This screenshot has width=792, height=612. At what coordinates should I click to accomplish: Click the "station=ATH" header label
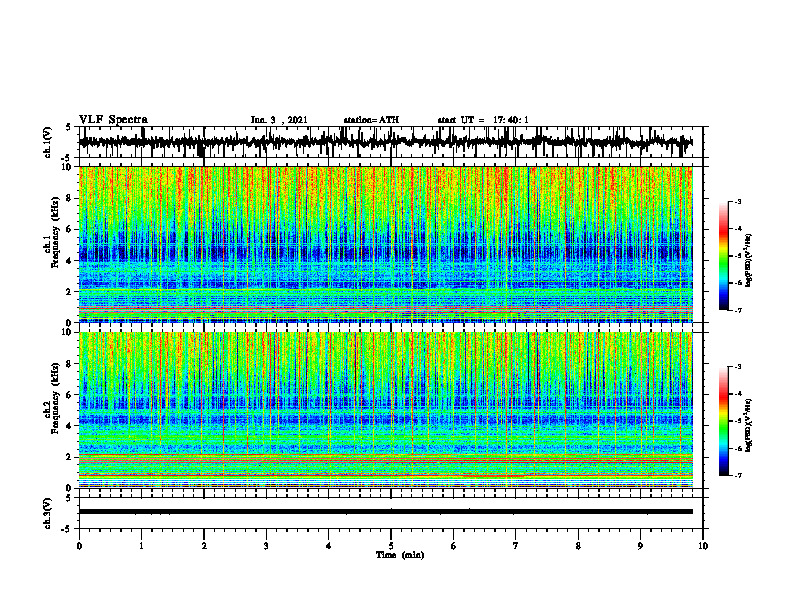click(371, 120)
